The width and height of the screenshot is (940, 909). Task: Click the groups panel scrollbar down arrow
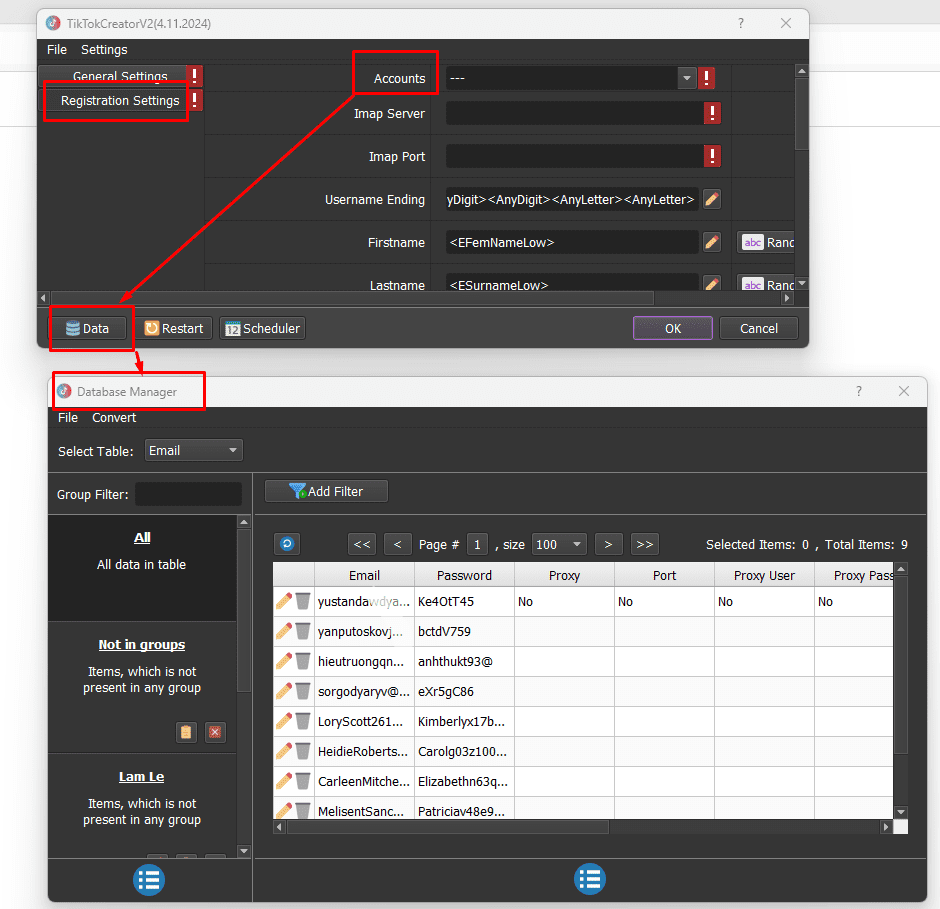click(243, 851)
